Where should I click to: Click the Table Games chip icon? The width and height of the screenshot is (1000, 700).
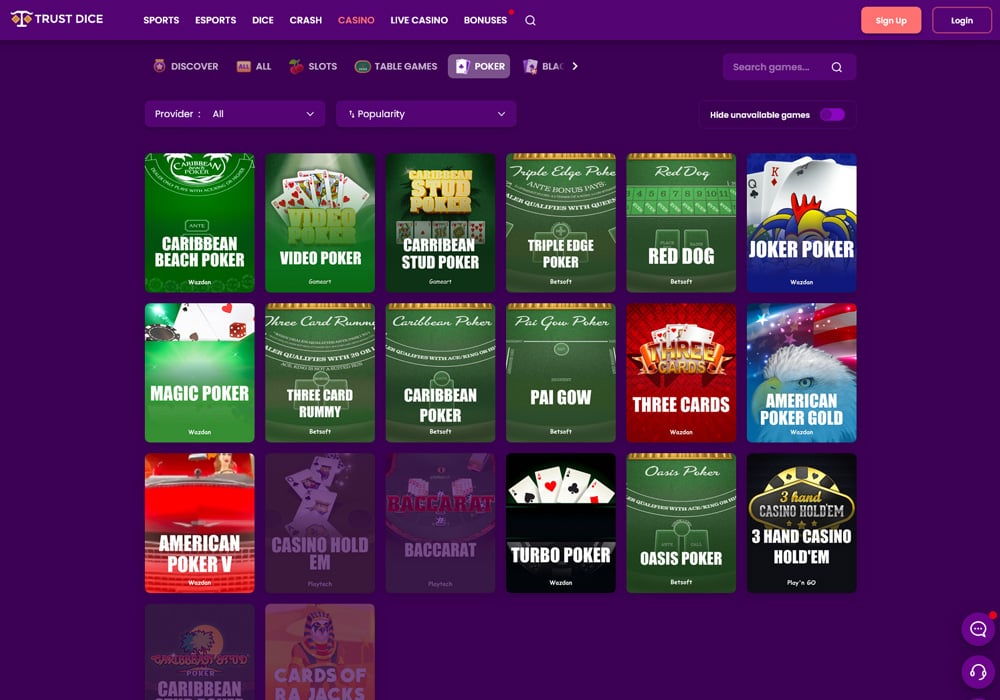(x=362, y=66)
